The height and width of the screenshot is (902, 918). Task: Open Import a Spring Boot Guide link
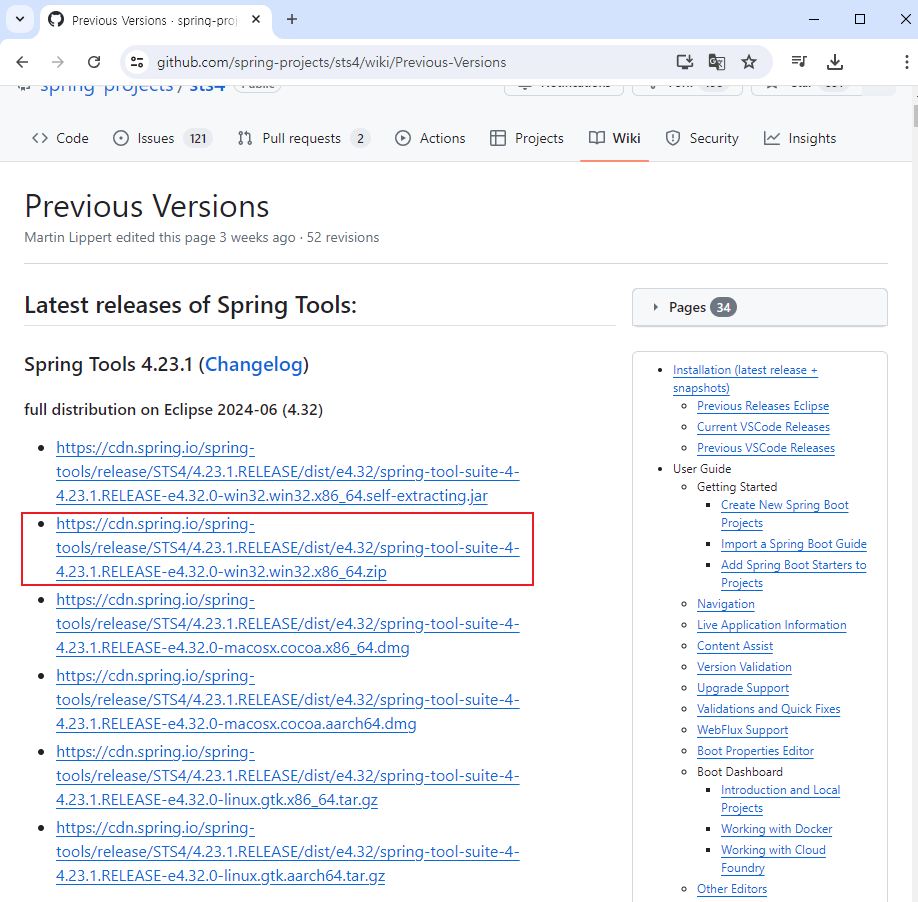[x=793, y=544]
